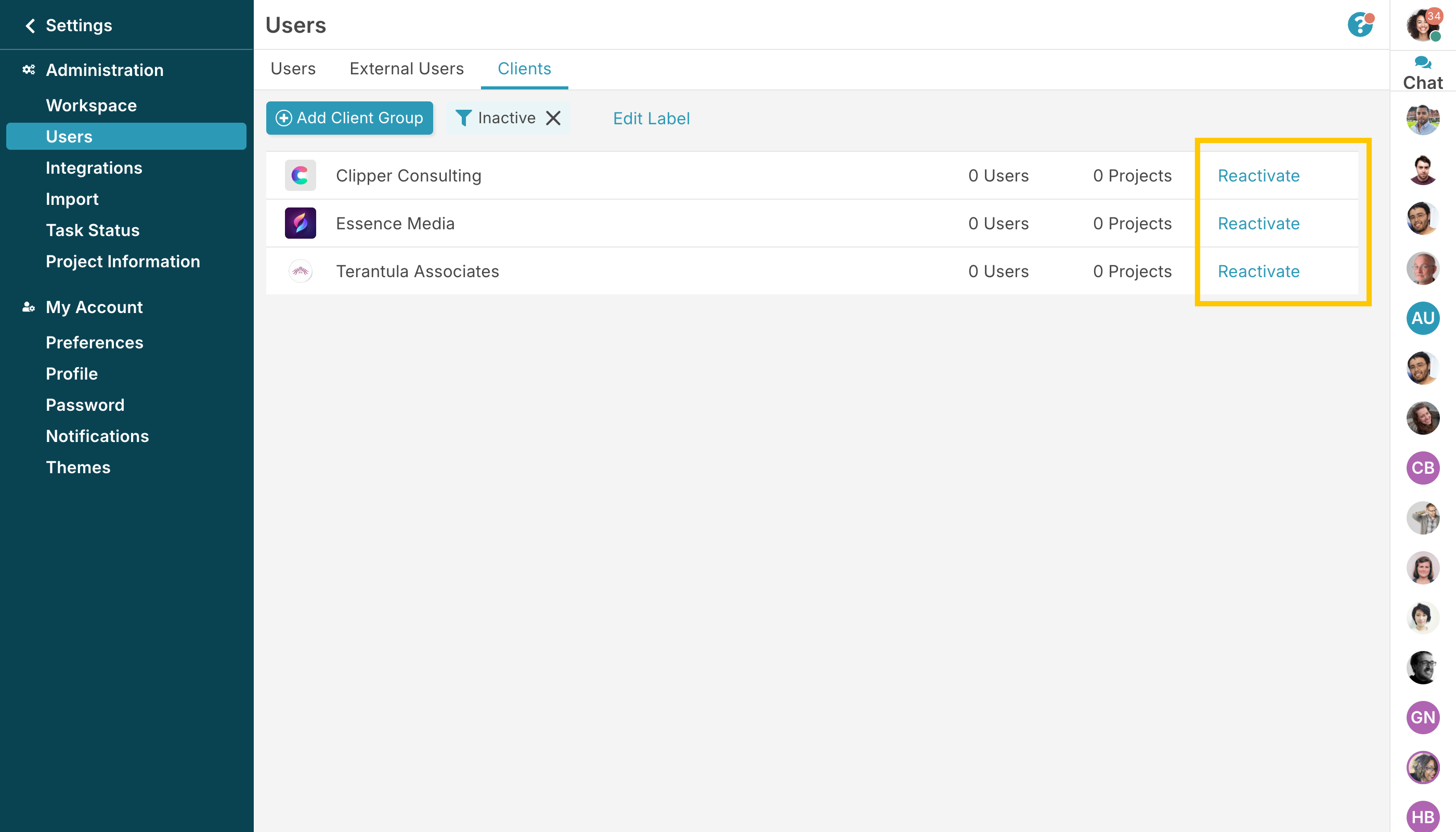Collapse the My Account section
This screenshot has height=832, width=1456.
[94, 307]
